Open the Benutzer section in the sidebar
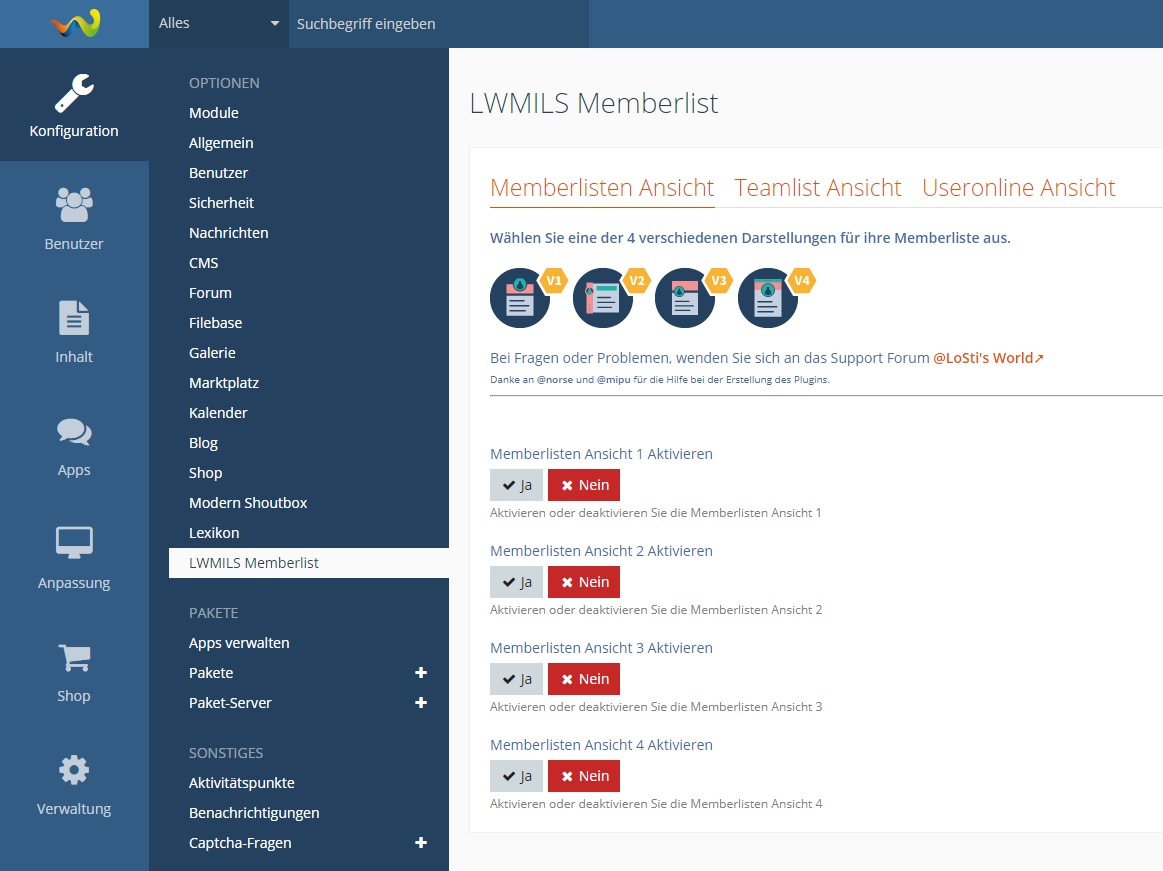Viewport: 1163px width, 871px height. [74, 218]
